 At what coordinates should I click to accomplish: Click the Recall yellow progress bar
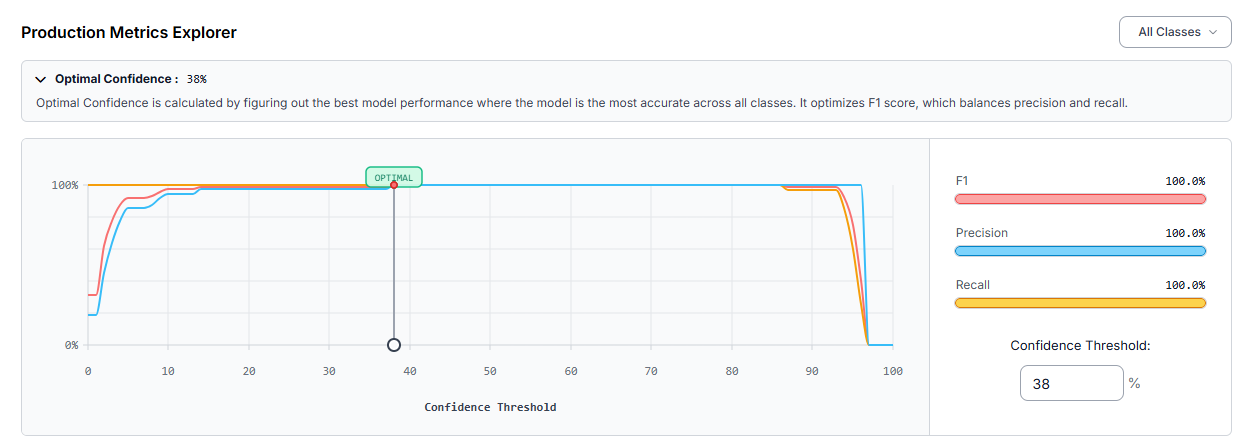coord(1080,303)
